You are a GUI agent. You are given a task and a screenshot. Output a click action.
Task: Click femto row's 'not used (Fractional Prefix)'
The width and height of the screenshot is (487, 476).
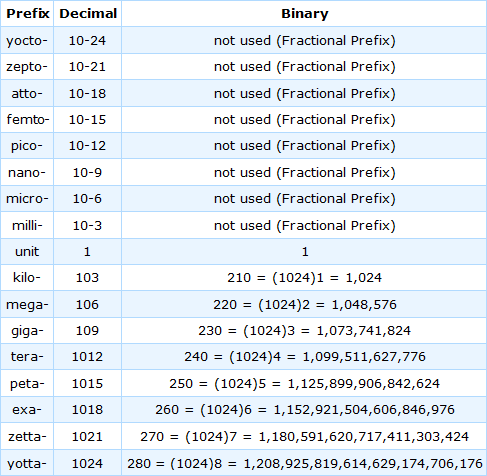pos(304,120)
